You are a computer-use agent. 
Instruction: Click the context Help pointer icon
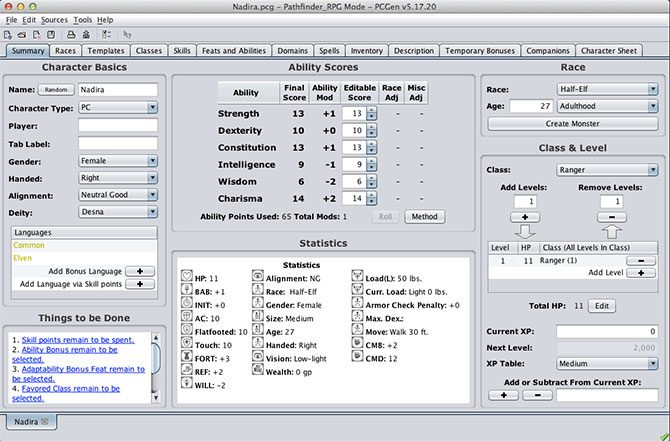coord(127,35)
